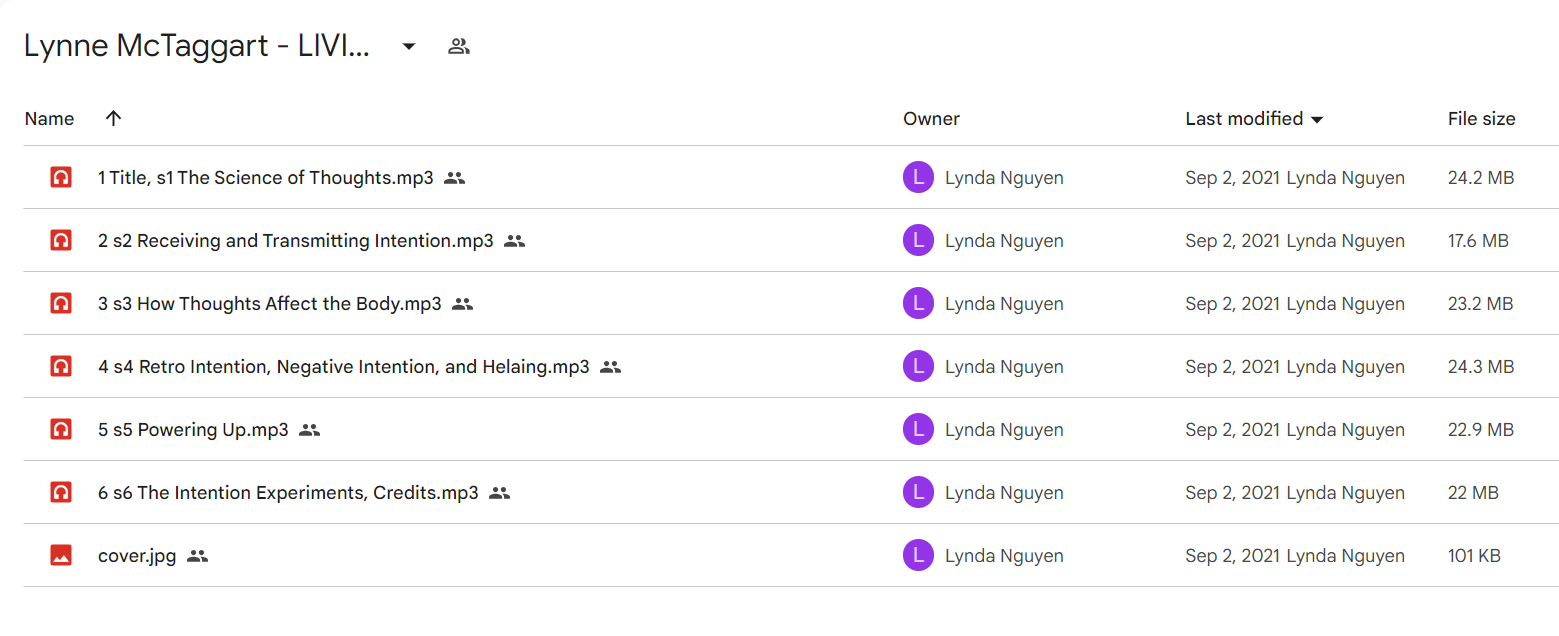Click Lynda Nguyen's avatar in the first row
Image resolution: width=1559 pixels, height=636 pixels.
tap(918, 178)
